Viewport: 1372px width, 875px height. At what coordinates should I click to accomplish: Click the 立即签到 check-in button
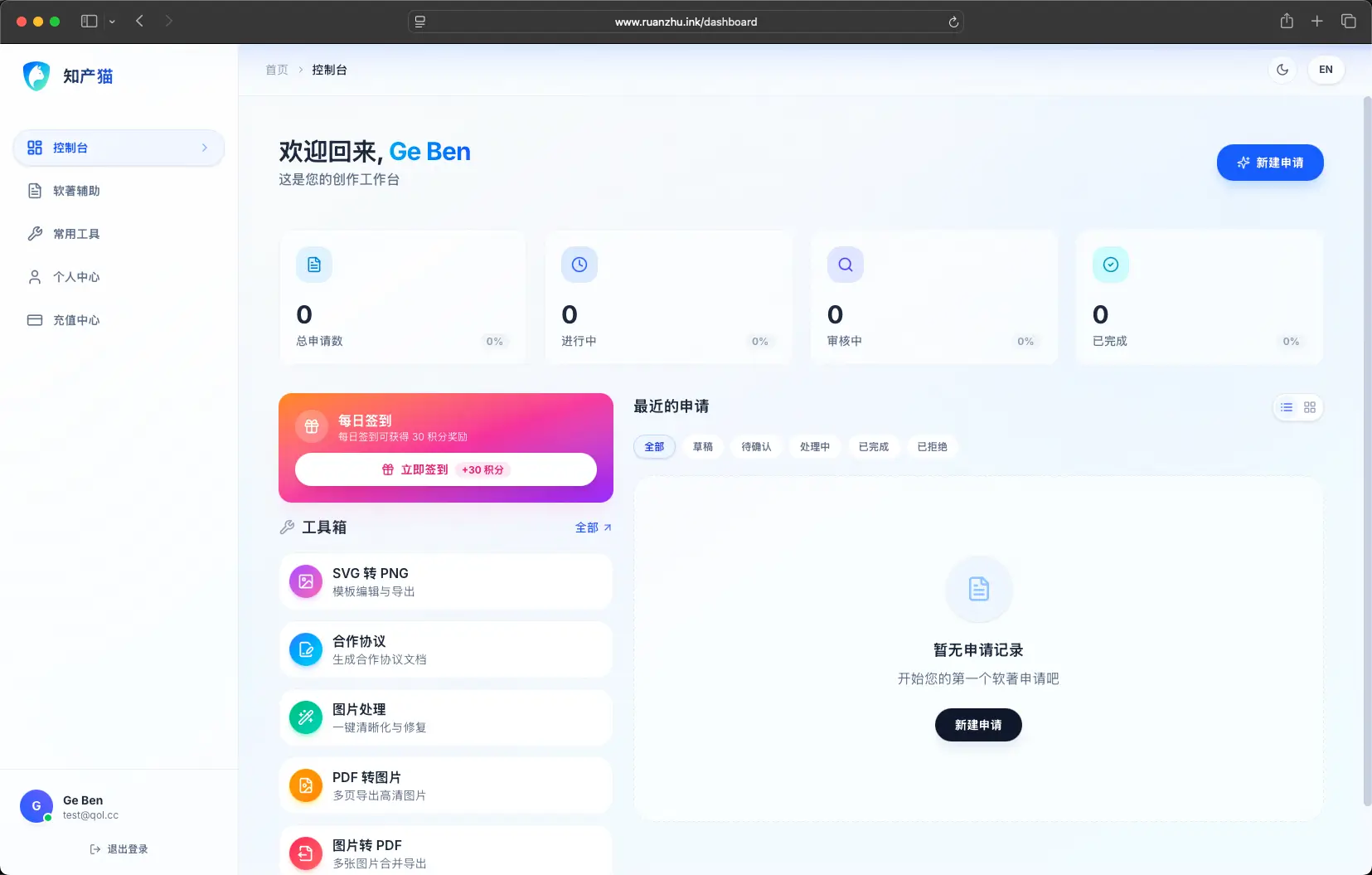click(445, 469)
